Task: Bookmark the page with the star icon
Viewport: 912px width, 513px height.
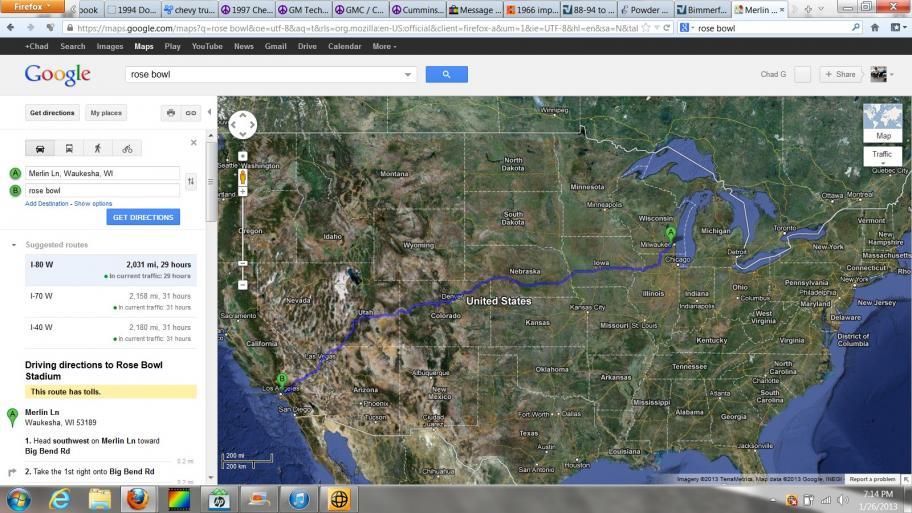Action: [646, 27]
